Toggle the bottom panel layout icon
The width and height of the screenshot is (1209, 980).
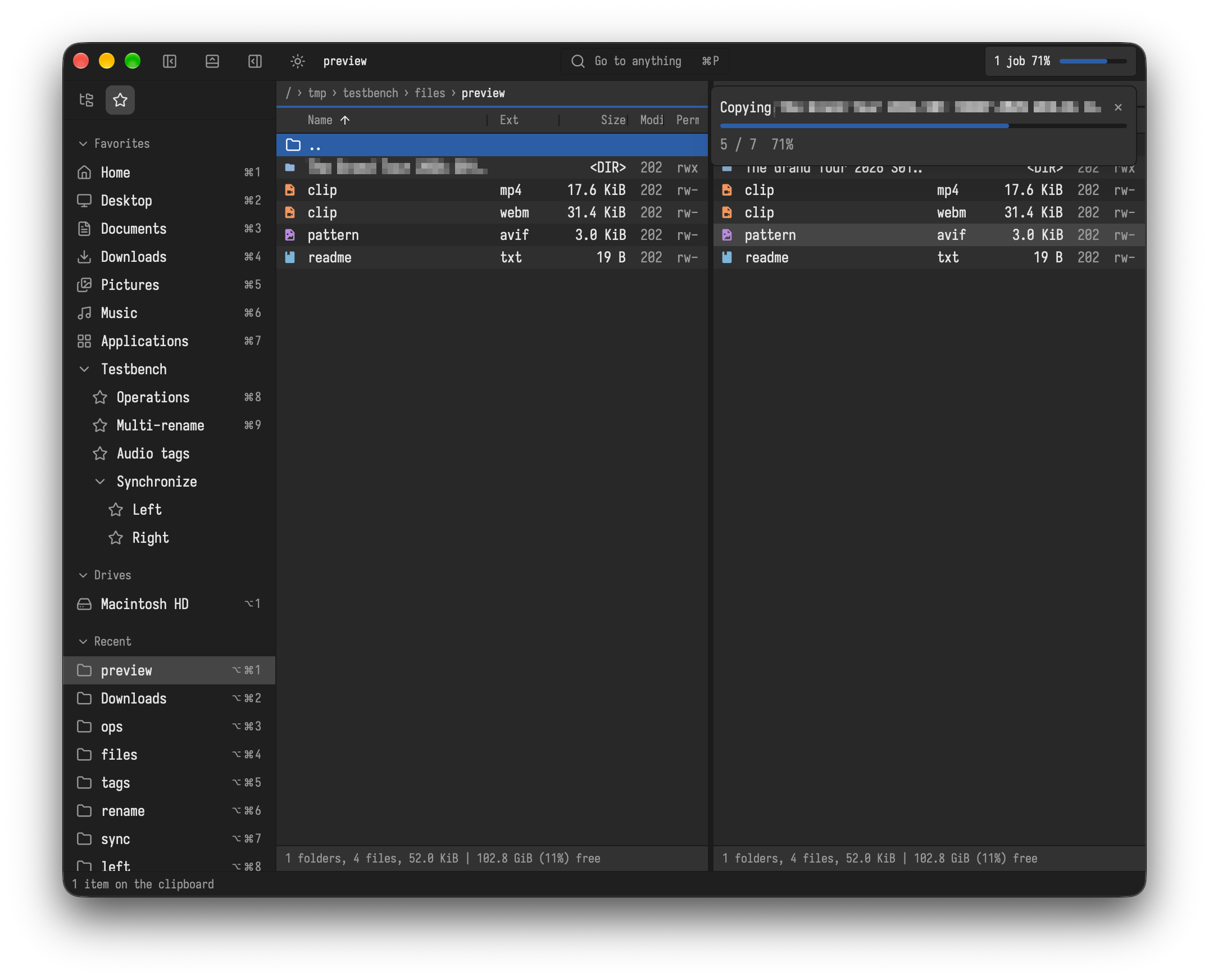click(x=212, y=61)
